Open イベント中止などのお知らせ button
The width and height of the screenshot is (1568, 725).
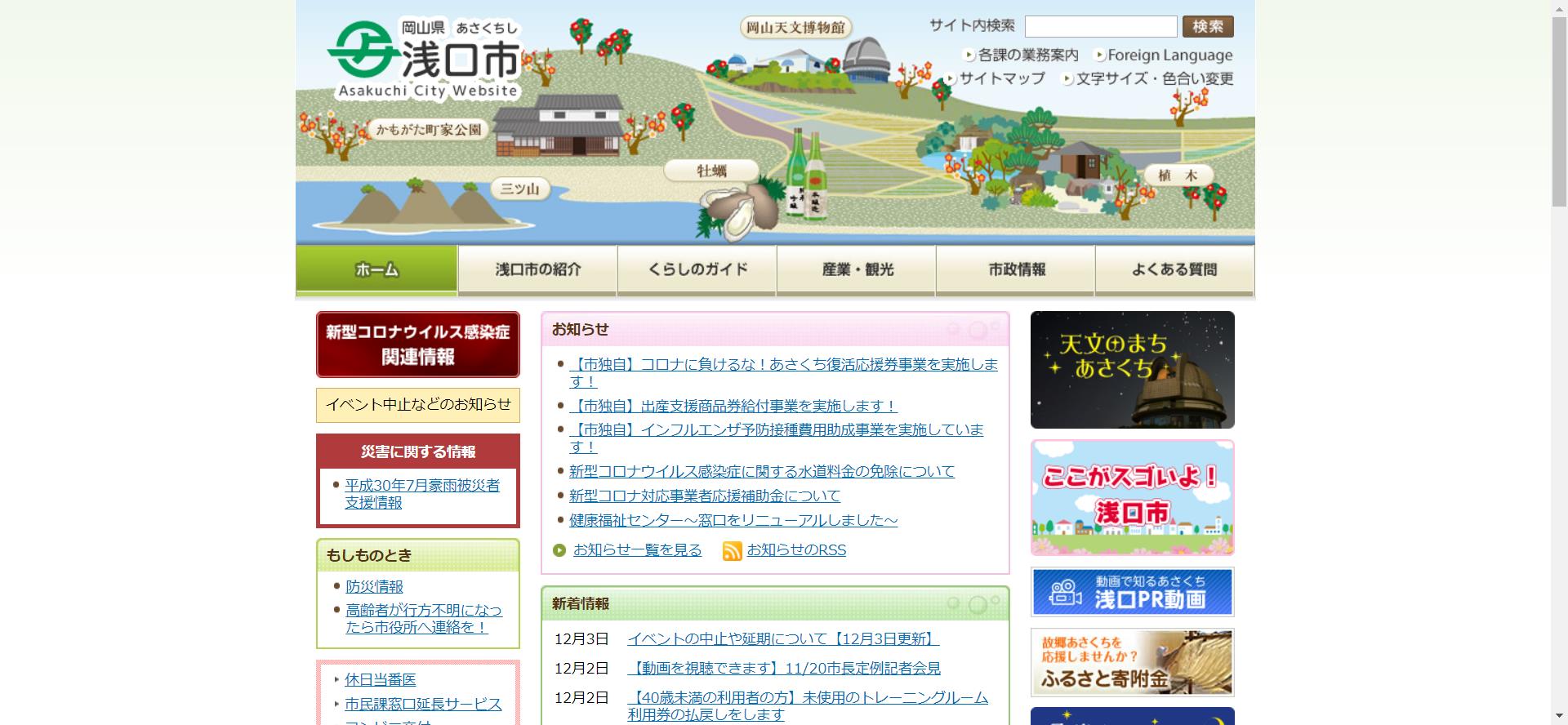click(418, 405)
